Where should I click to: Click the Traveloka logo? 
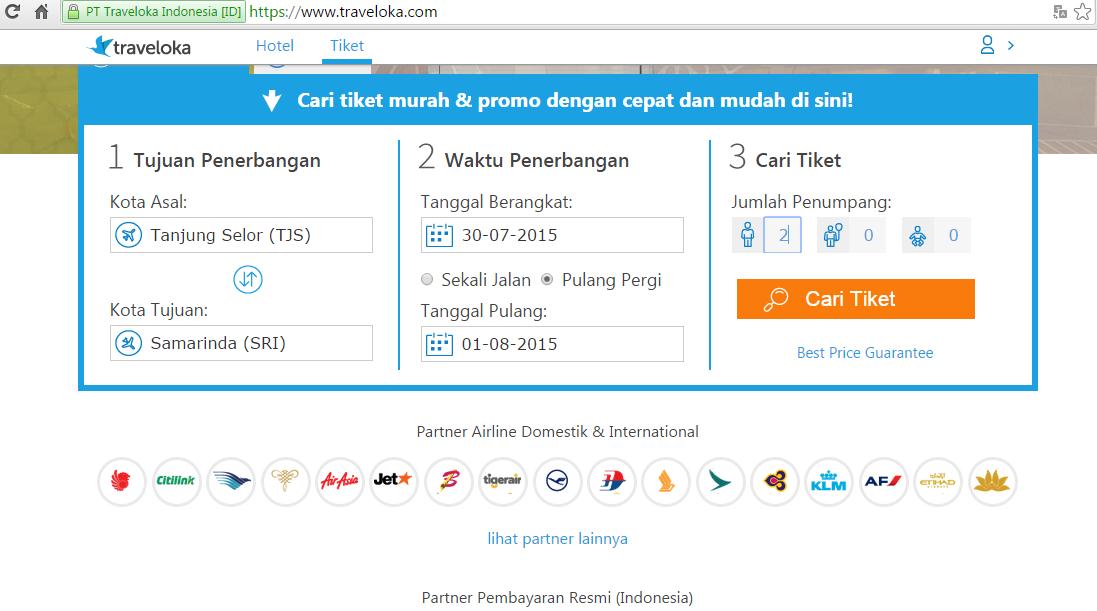point(140,46)
